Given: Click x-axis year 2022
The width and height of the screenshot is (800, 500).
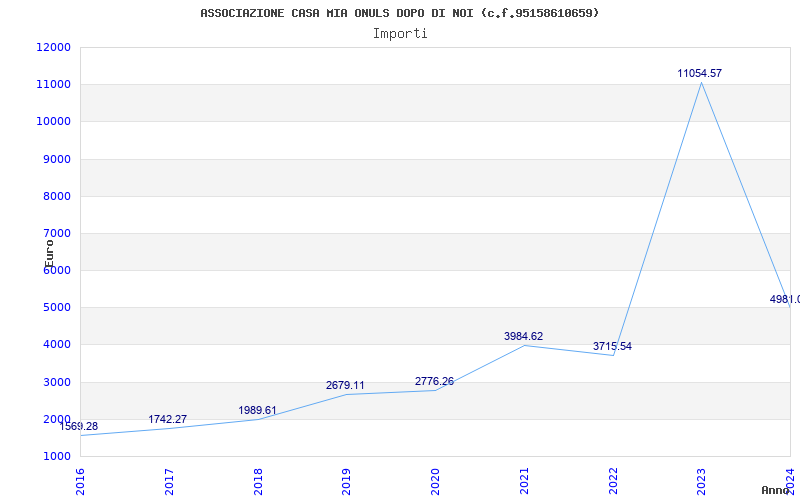Looking at the screenshot, I should coord(613,482).
